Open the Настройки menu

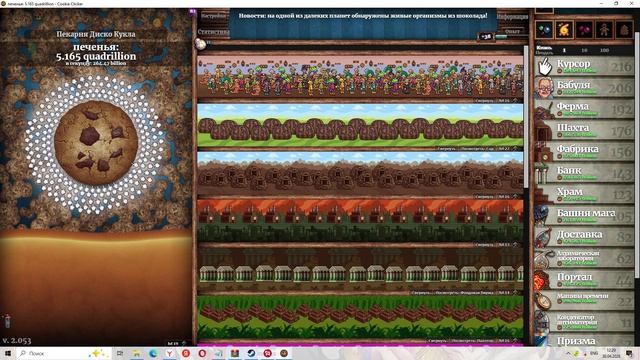click(x=213, y=16)
